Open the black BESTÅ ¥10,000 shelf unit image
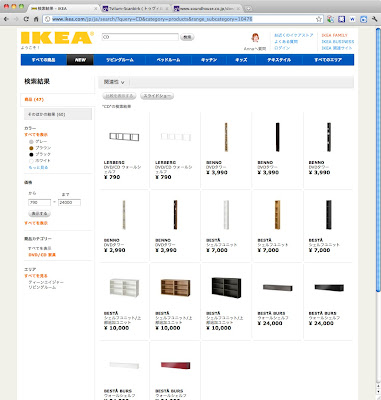Viewport: 381px width, 400px height. 226,288
